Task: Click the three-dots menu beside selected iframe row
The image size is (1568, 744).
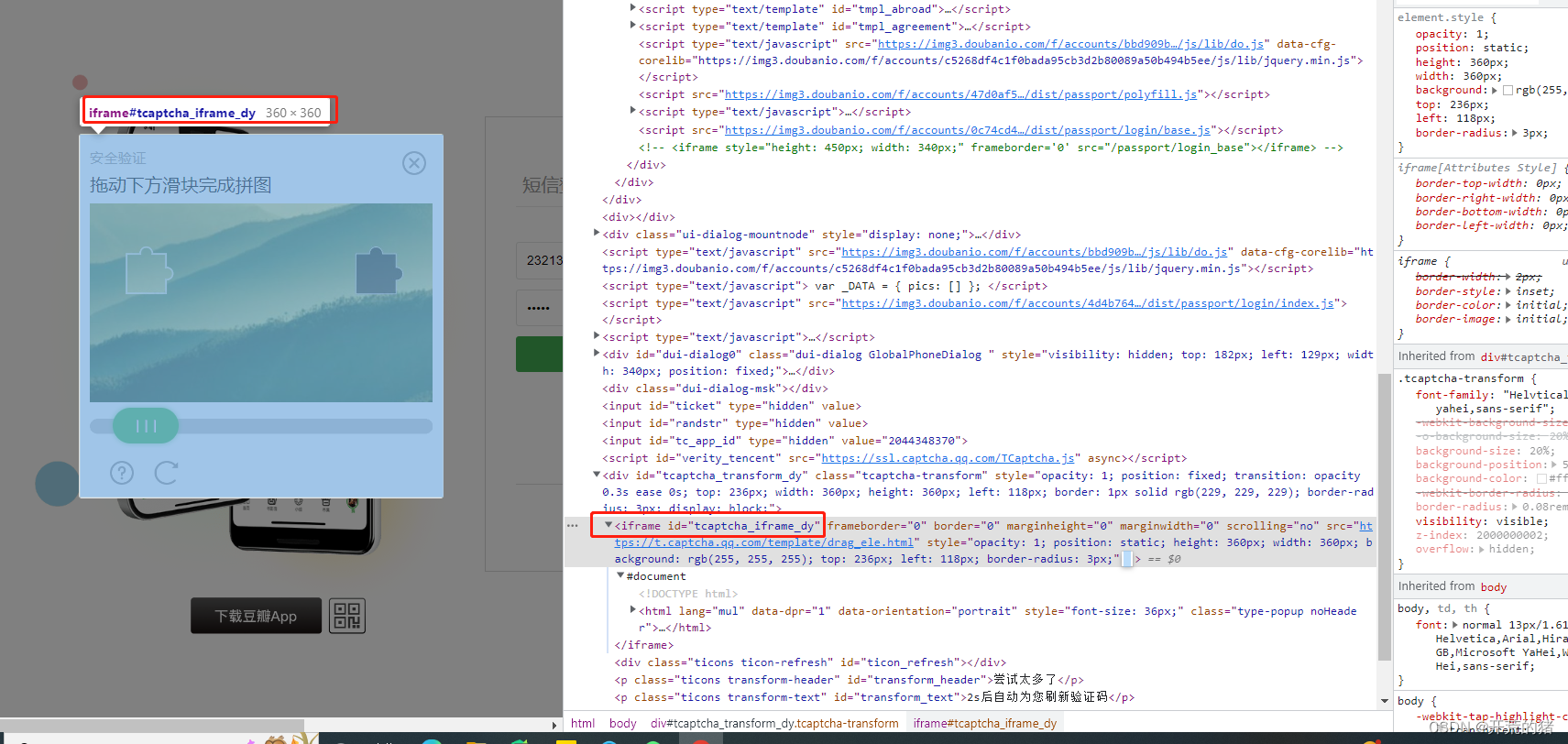Action: tap(573, 525)
